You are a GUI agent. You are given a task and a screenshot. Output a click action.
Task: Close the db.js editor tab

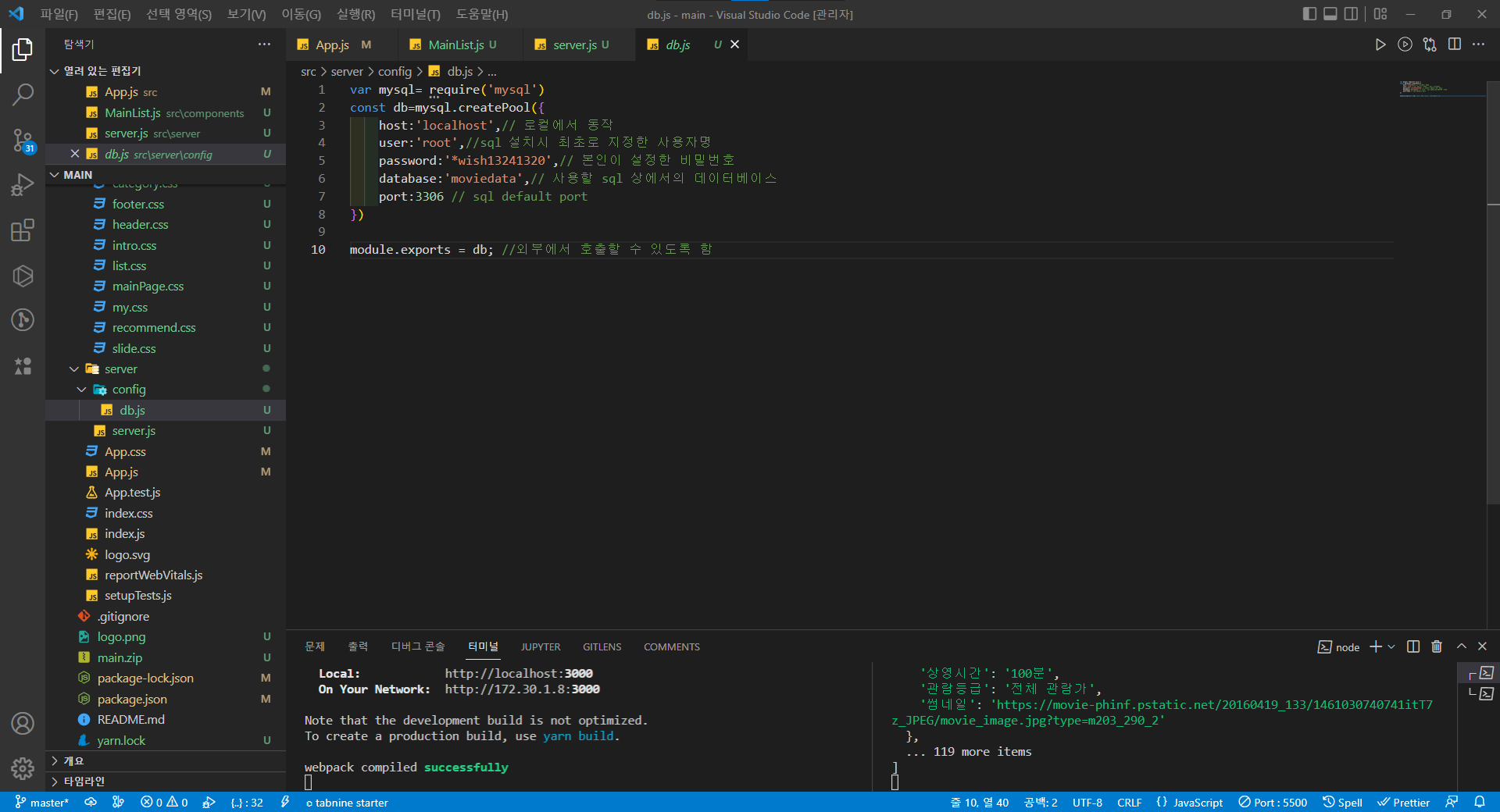734,45
